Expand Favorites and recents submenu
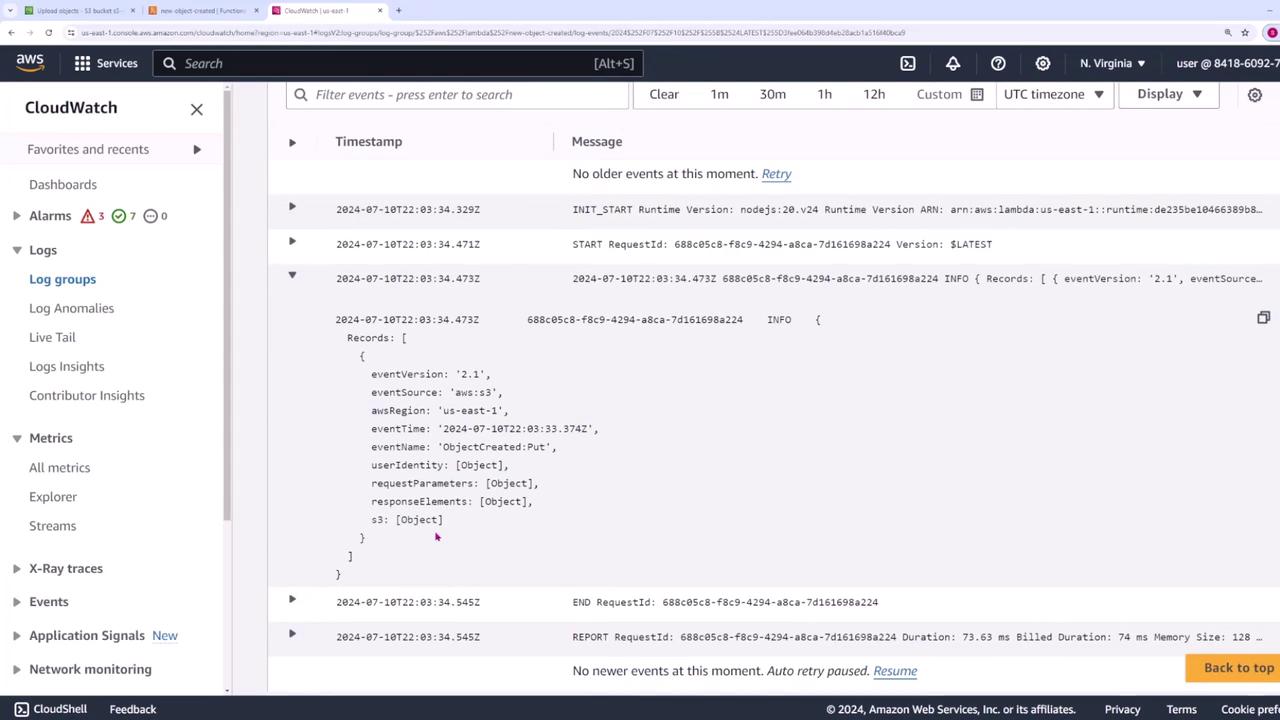This screenshot has width=1280, height=720. 196,150
